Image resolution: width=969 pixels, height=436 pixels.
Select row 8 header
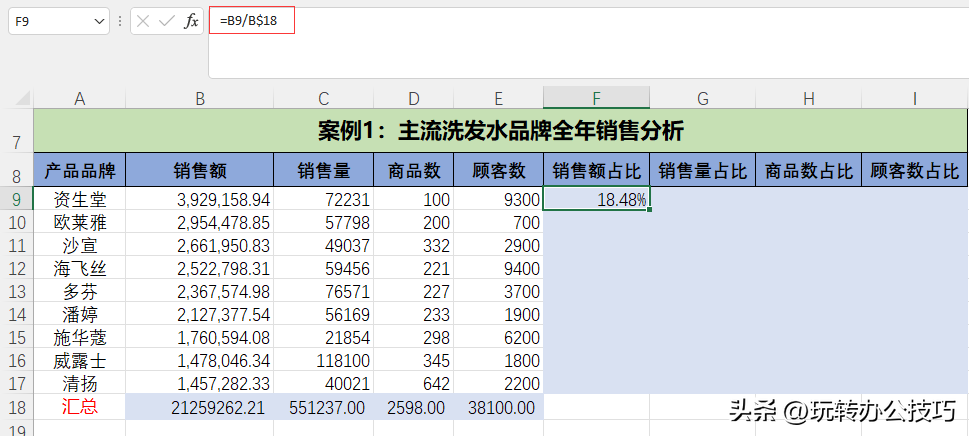point(16,169)
